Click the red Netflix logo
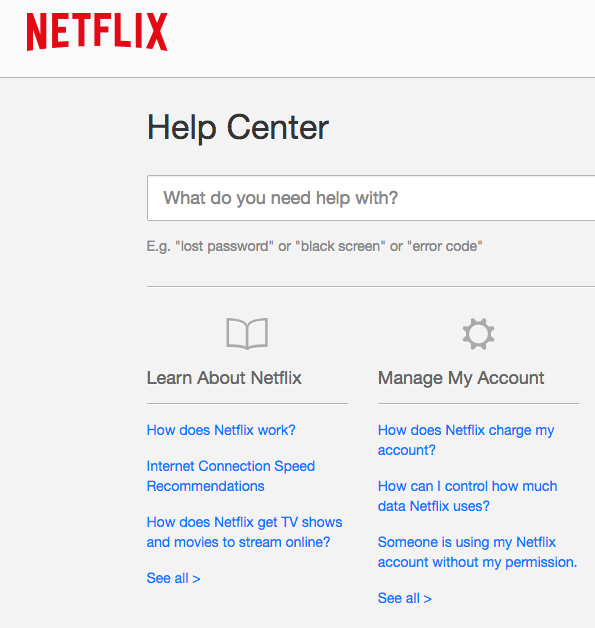 click(x=97, y=32)
